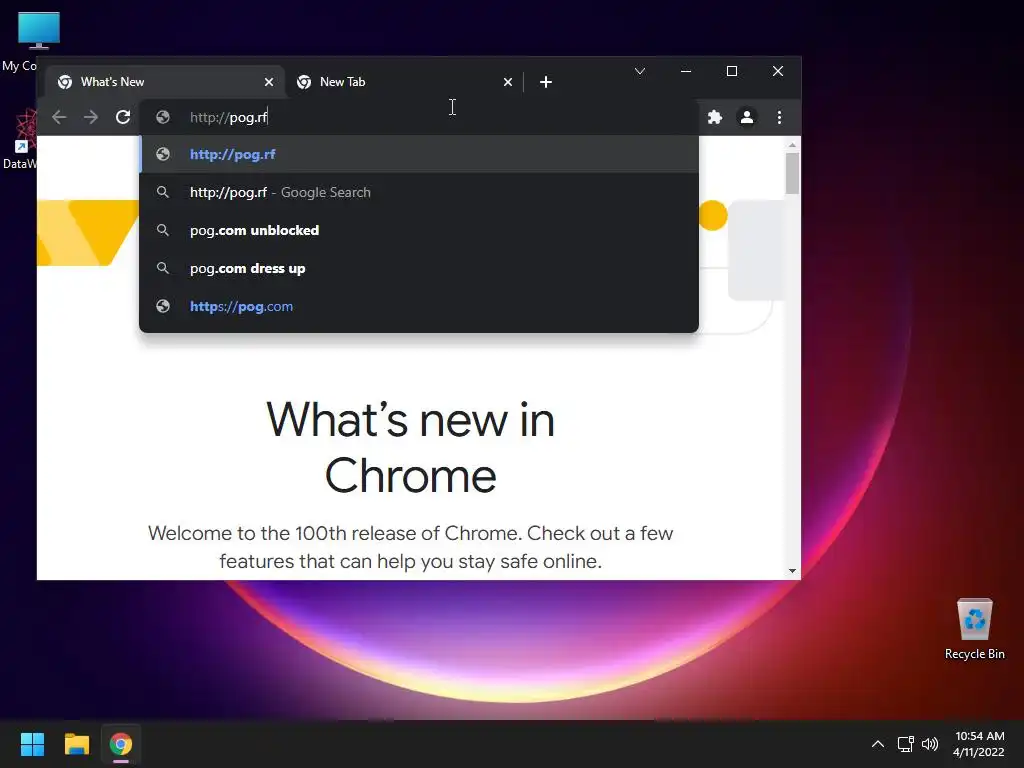
Task: Choose http://pog.rf - Google Search suggestion
Action: tap(419, 193)
